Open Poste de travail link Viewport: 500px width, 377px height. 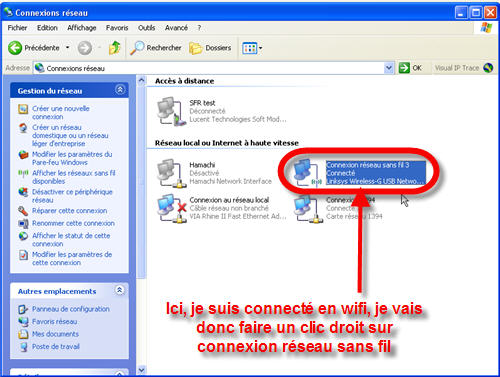56,346
